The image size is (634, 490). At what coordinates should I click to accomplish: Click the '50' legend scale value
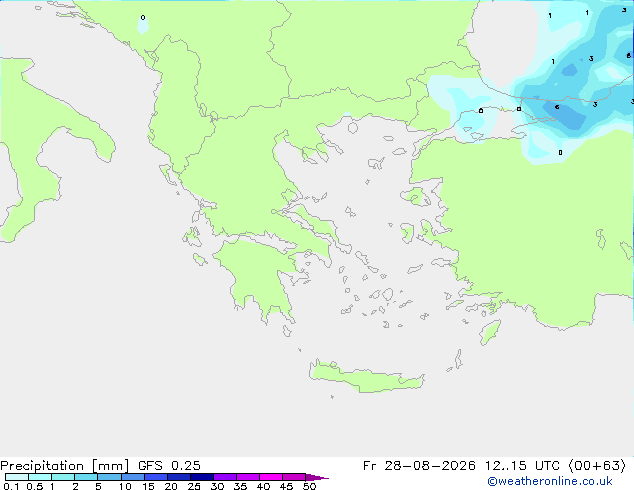(309, 486)
